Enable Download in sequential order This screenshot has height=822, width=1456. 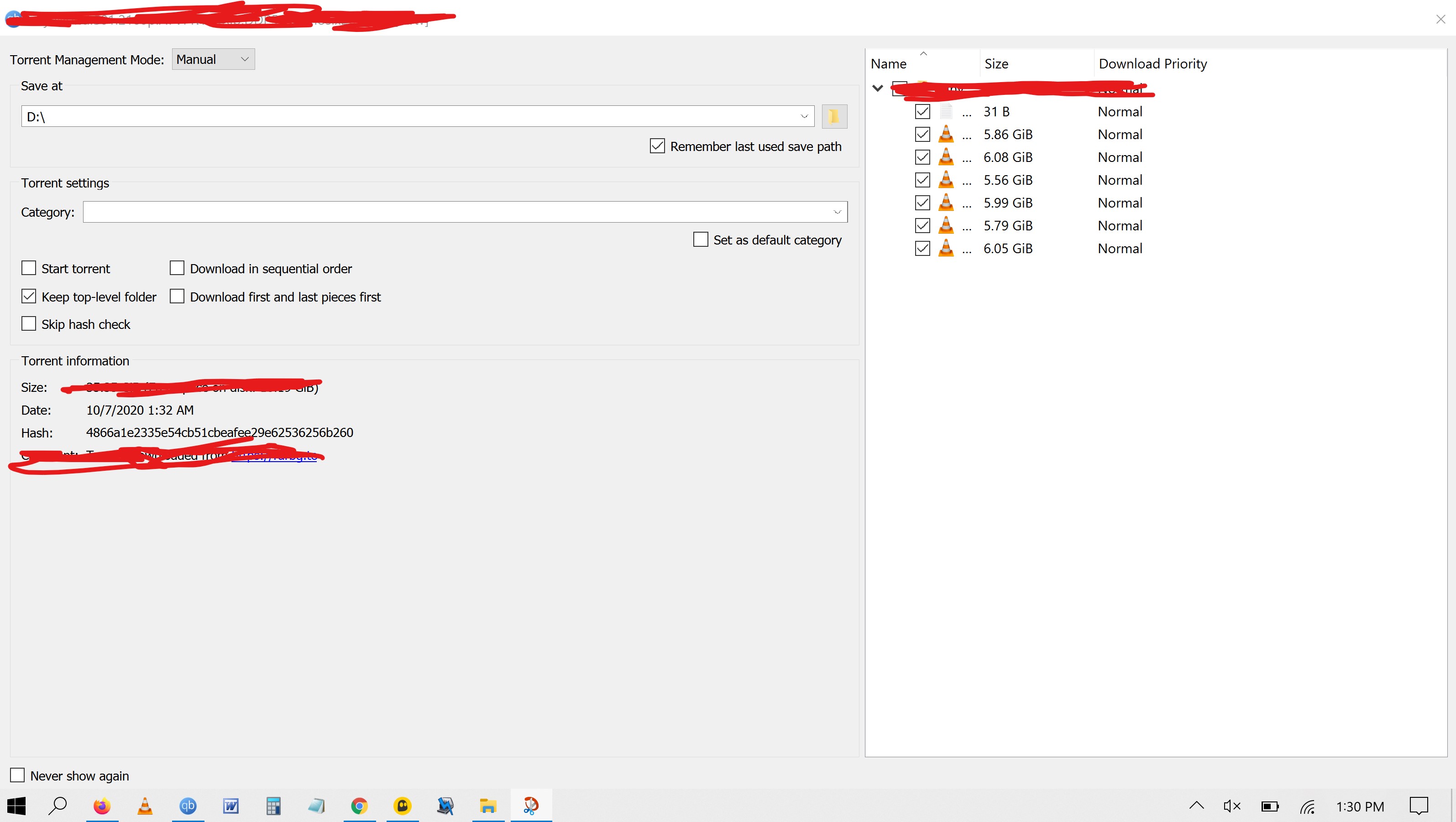[177, 268]
